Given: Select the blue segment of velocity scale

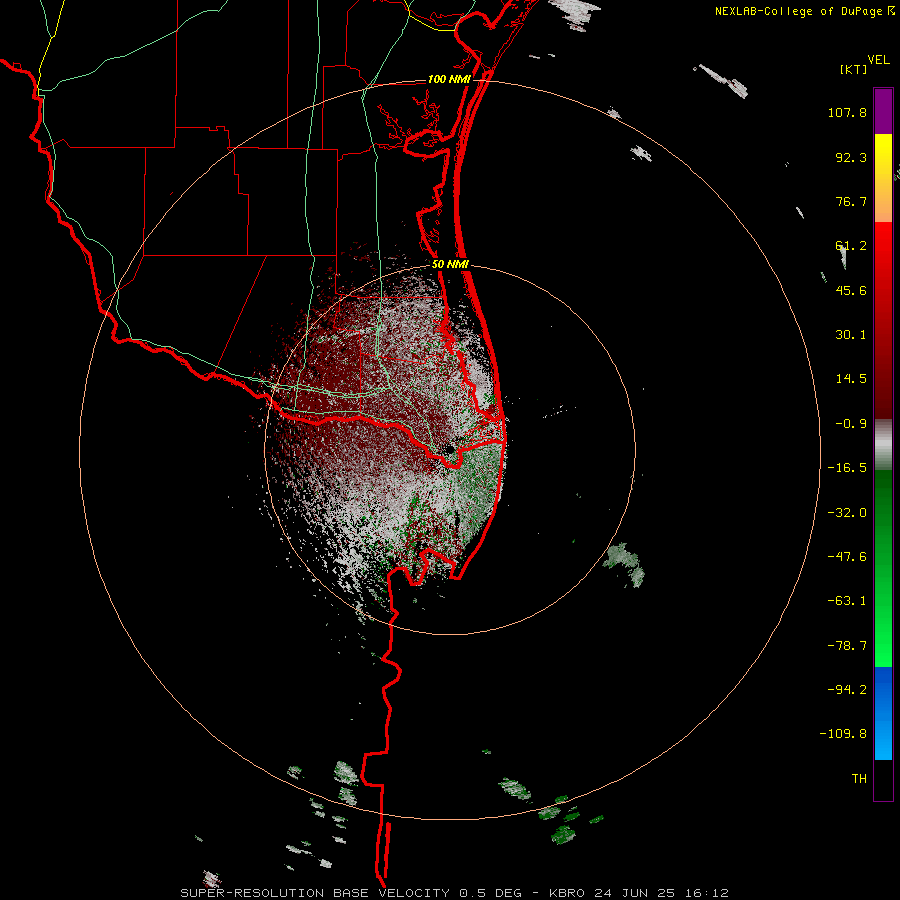Looking at the screenshot, I should 883,713.
